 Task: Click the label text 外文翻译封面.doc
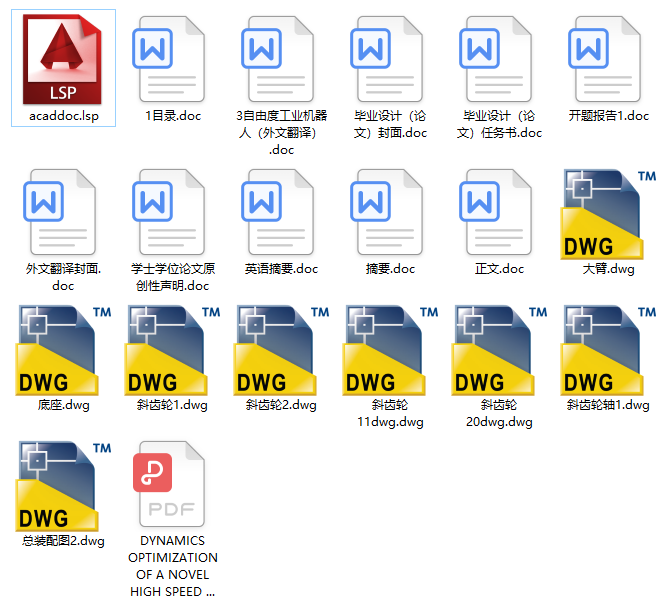click(64, 277)
